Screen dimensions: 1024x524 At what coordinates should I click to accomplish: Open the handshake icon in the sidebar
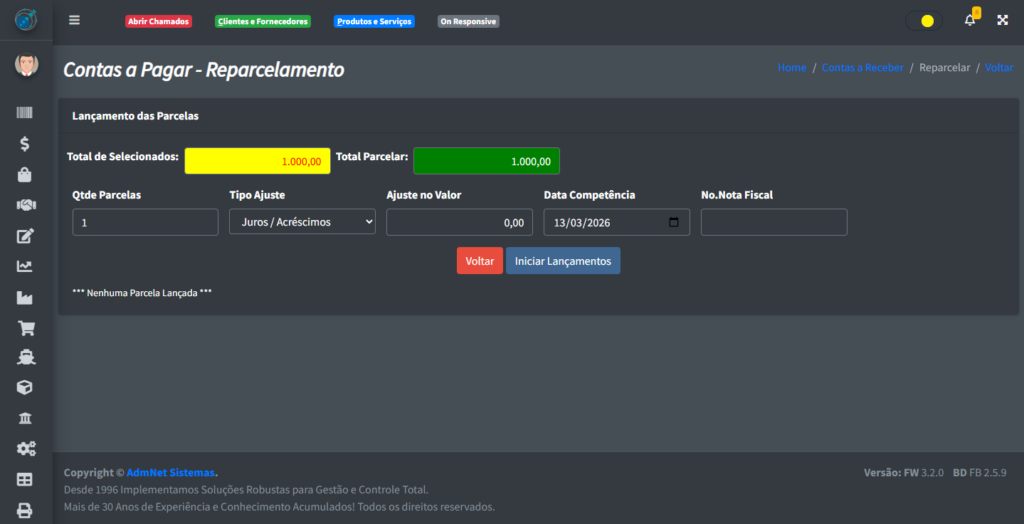(25, 205)
